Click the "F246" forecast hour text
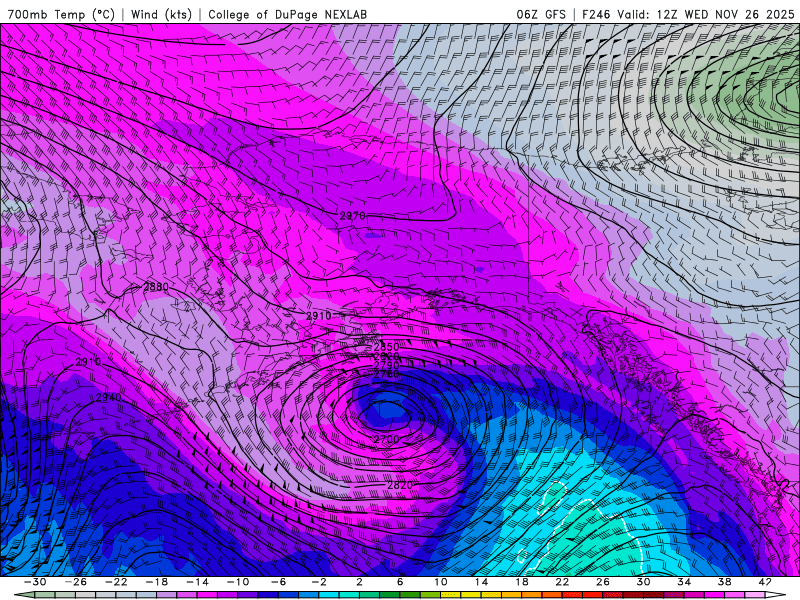Viewport: 800px width, 600px height. click(596, 14)
